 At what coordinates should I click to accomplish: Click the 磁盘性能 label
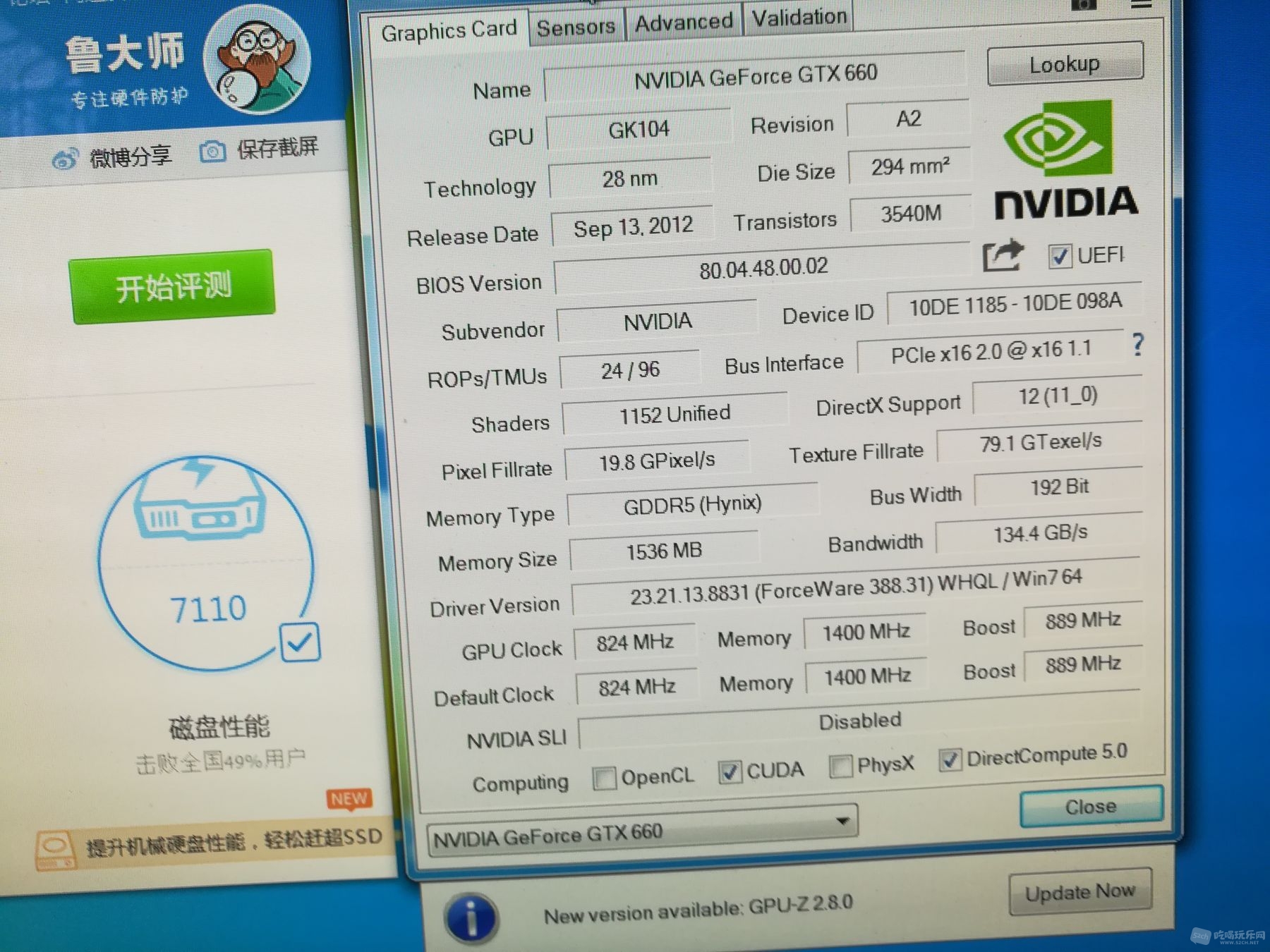(x=219, y=726)
